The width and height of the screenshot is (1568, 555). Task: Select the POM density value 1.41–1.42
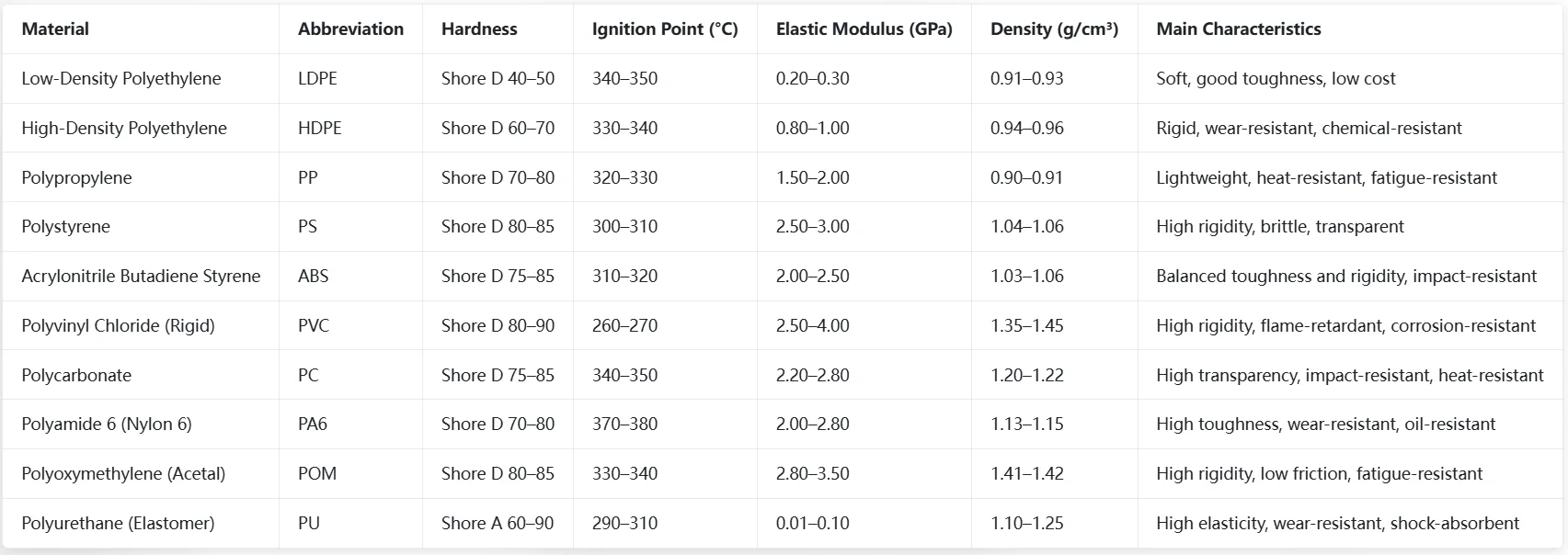pyautogui.click(x=1027, y=474)
